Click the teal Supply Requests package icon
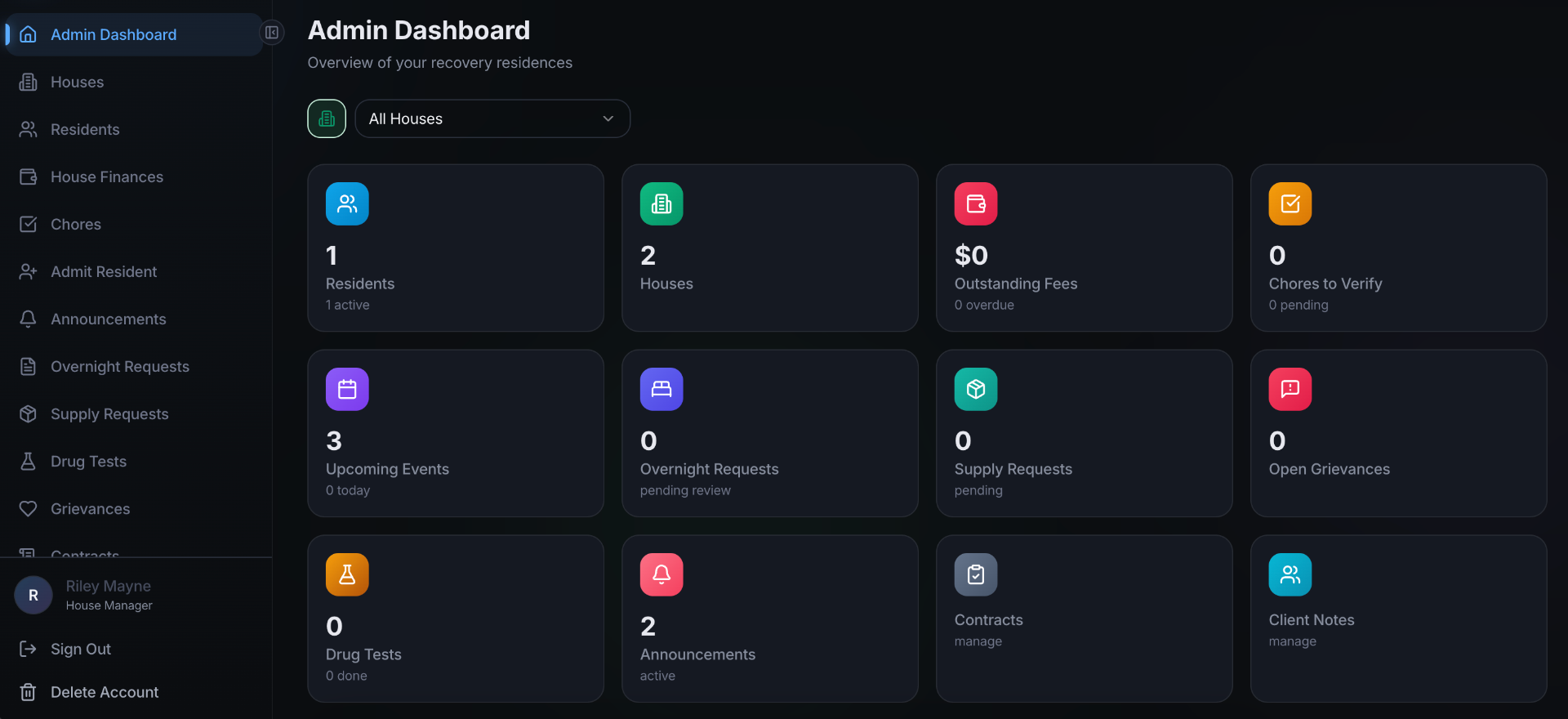Viewport: 1568px width, 719px height. pos(976,389)
